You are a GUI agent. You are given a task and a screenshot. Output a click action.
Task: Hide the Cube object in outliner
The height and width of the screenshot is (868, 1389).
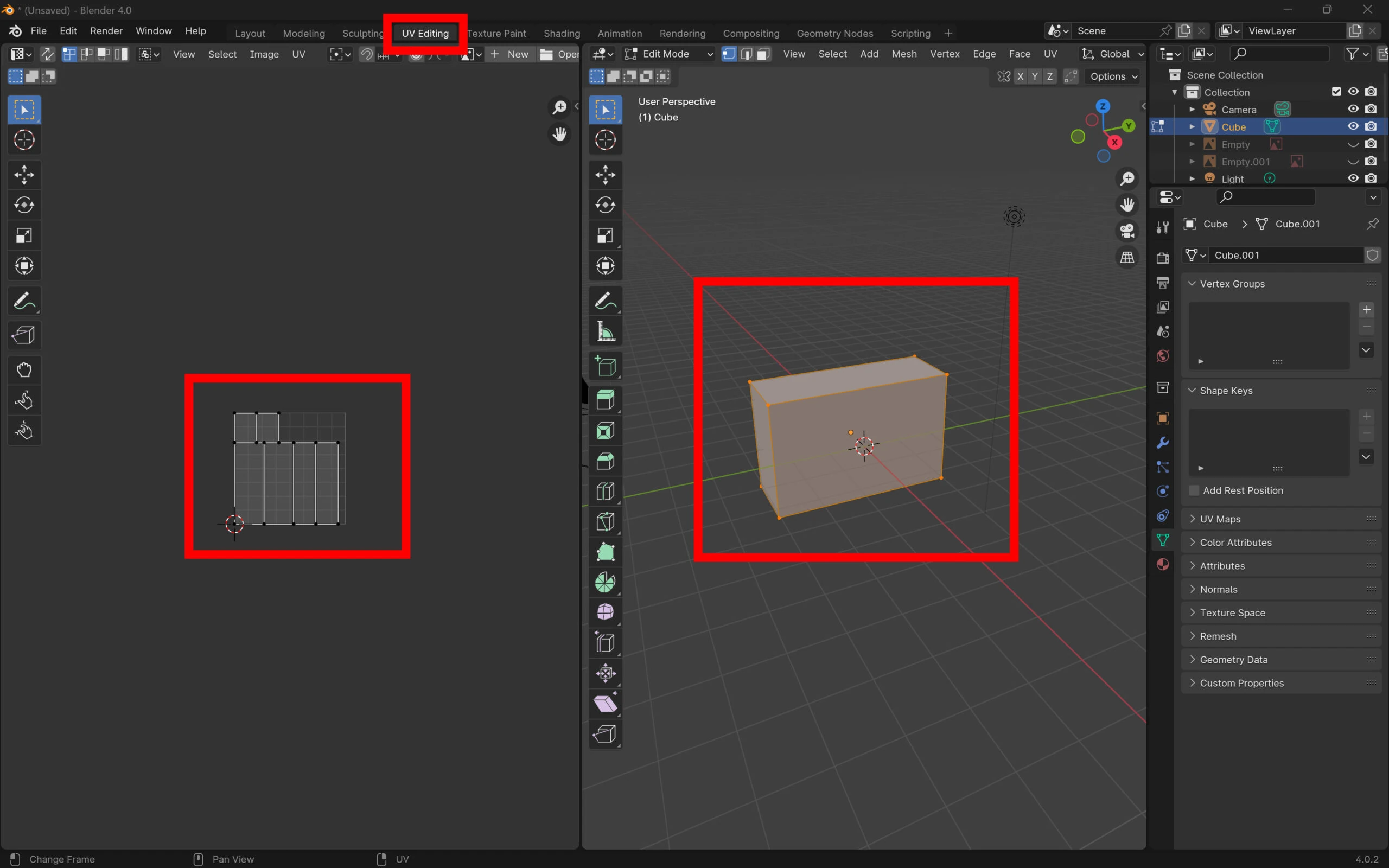coord(1353,127)
